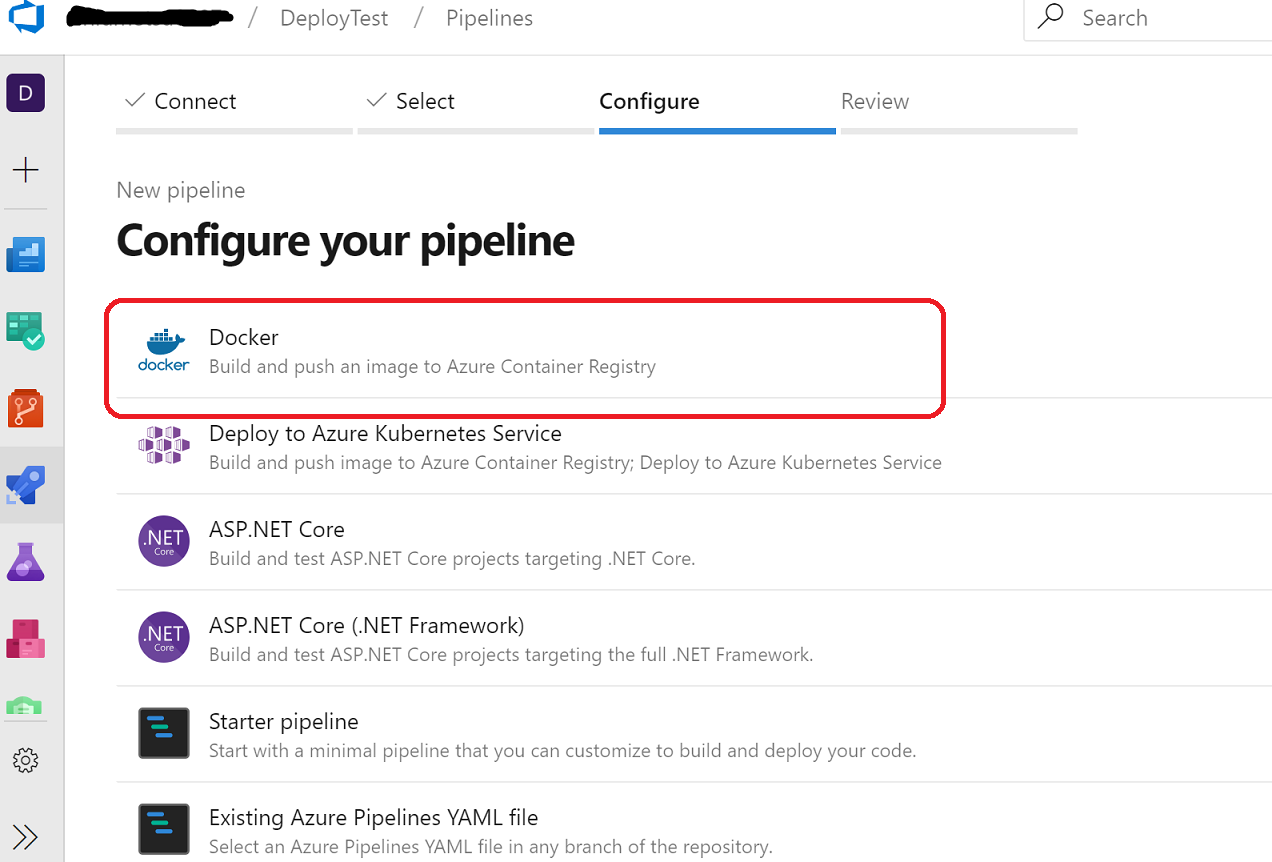This screenshot has height=862, width=1272.
Task: Click the Pipelines breadcrumb link
Action: [489, 17]
